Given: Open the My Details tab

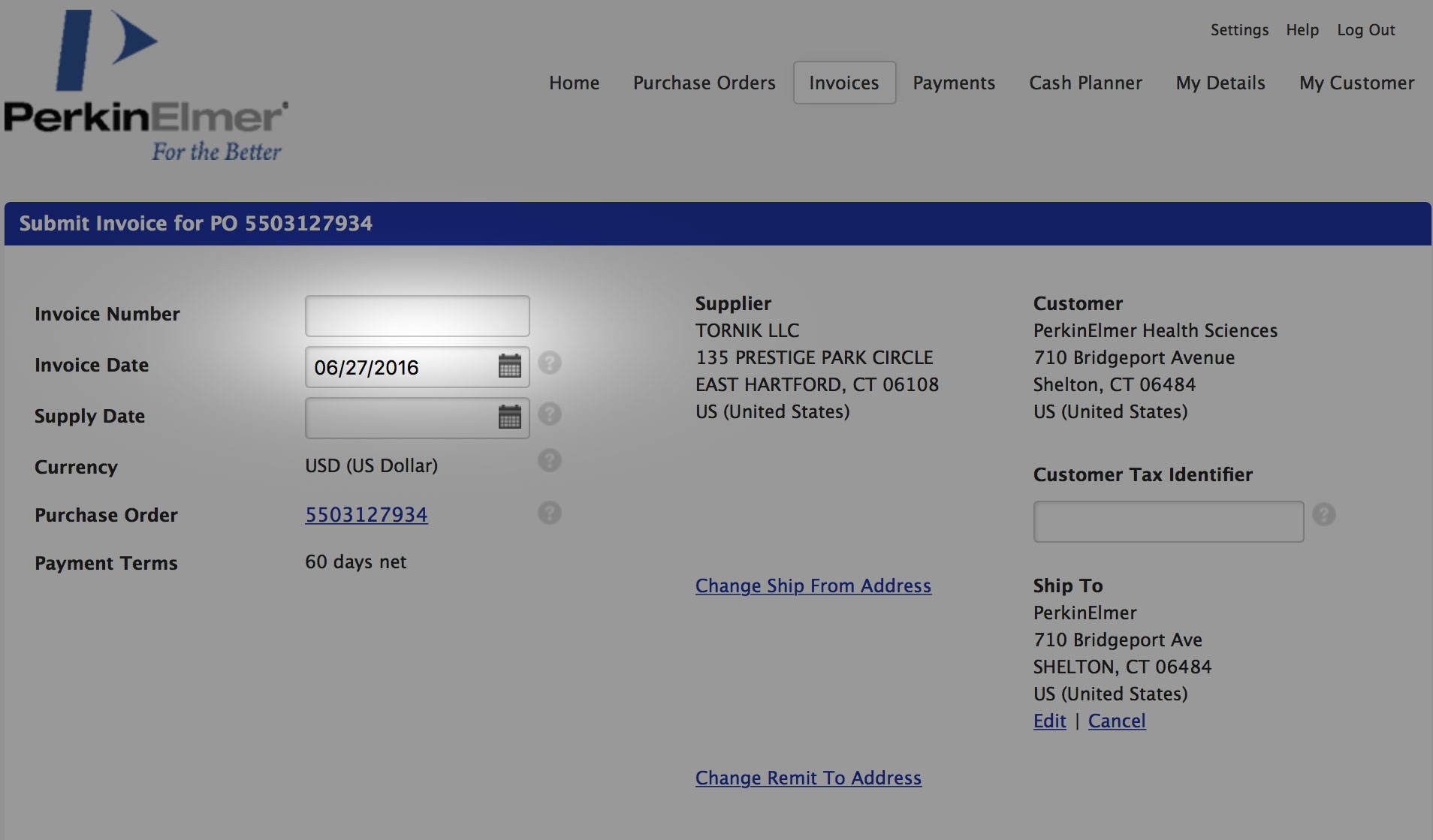Looking at the screenshot, I should tap(1220, 83).
